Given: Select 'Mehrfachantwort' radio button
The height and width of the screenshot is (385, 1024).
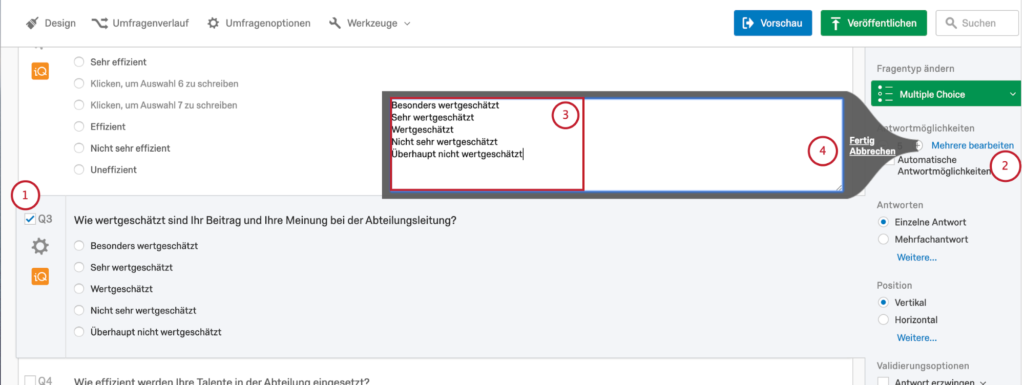Looking at the screenshot, I should 884,239.
